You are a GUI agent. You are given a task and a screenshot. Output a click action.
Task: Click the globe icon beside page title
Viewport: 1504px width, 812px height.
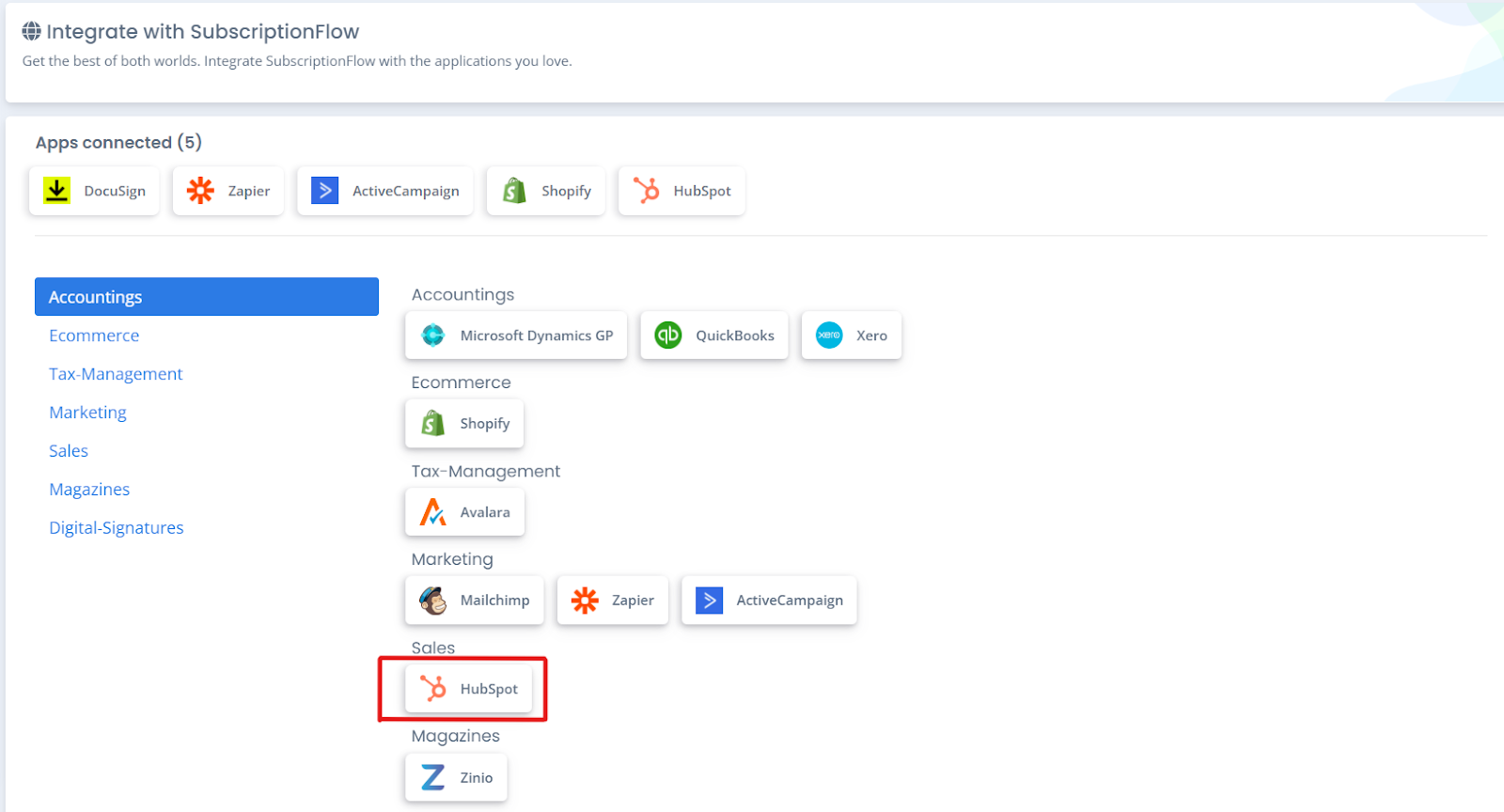coord(32,31)
